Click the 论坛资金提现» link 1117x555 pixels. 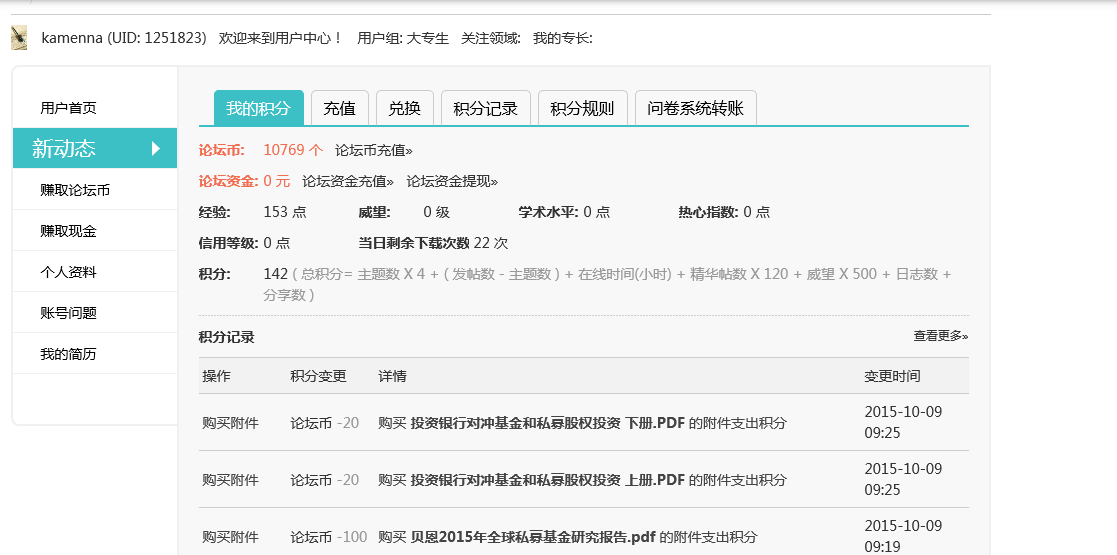[x=452, y=182]
